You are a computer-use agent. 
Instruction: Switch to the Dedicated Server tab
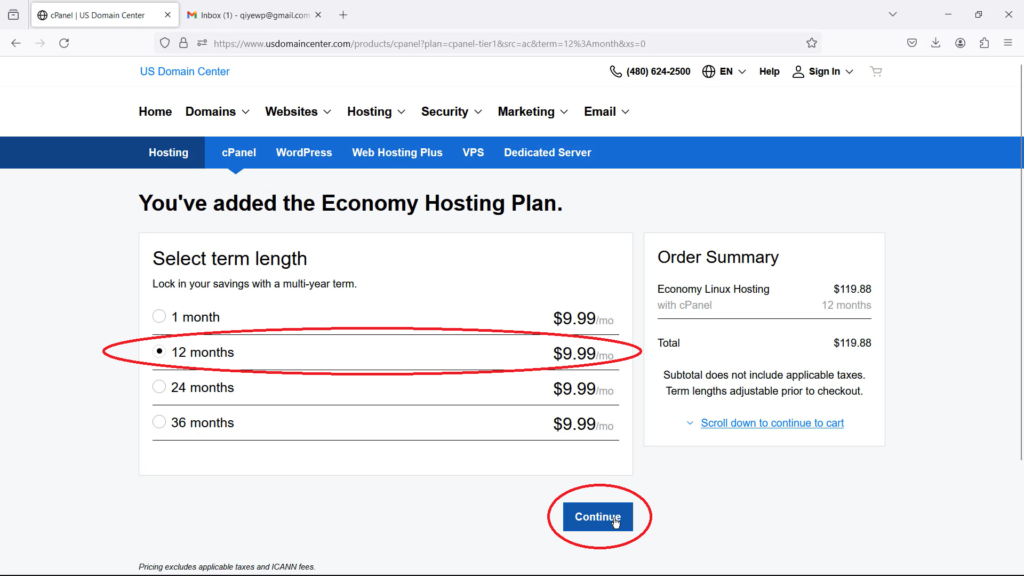[x=547, y=152]
